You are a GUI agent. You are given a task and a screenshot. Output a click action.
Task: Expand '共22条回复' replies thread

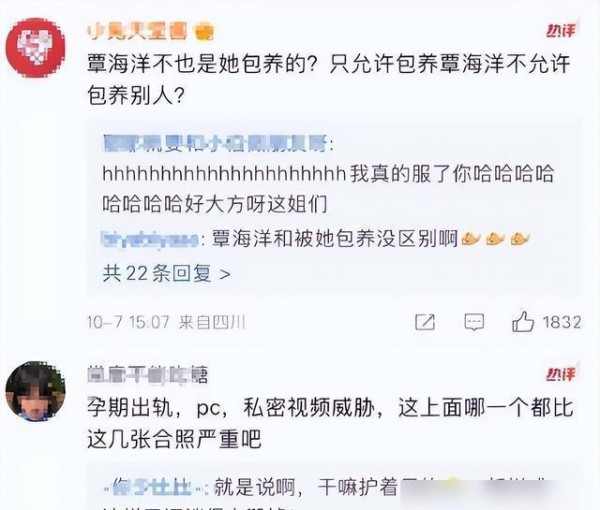[x=166, y=274]
